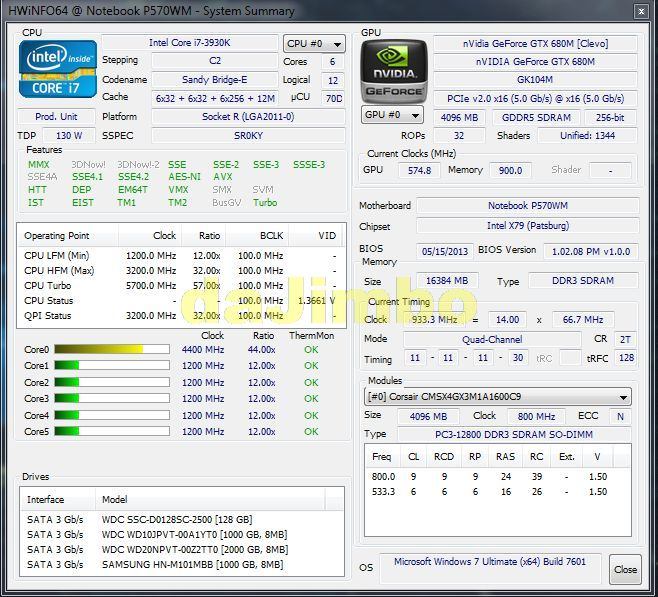Select the 533.3 frequency timing row
This screenshot has height=597, width=658.
(x=498, y=492)
